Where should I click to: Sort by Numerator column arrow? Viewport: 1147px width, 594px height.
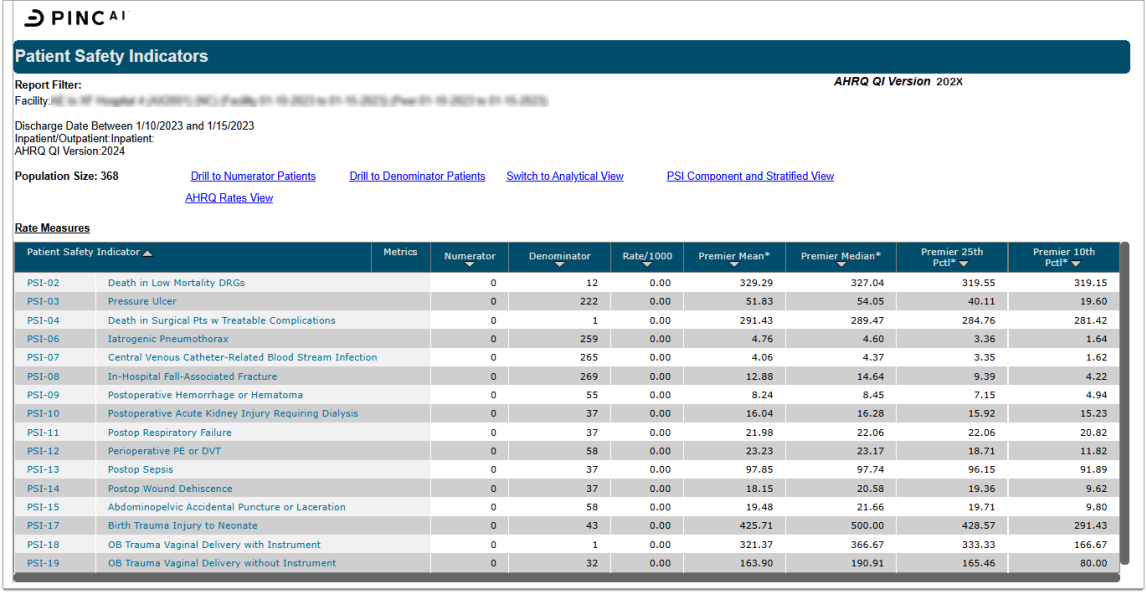click(469, 265)
